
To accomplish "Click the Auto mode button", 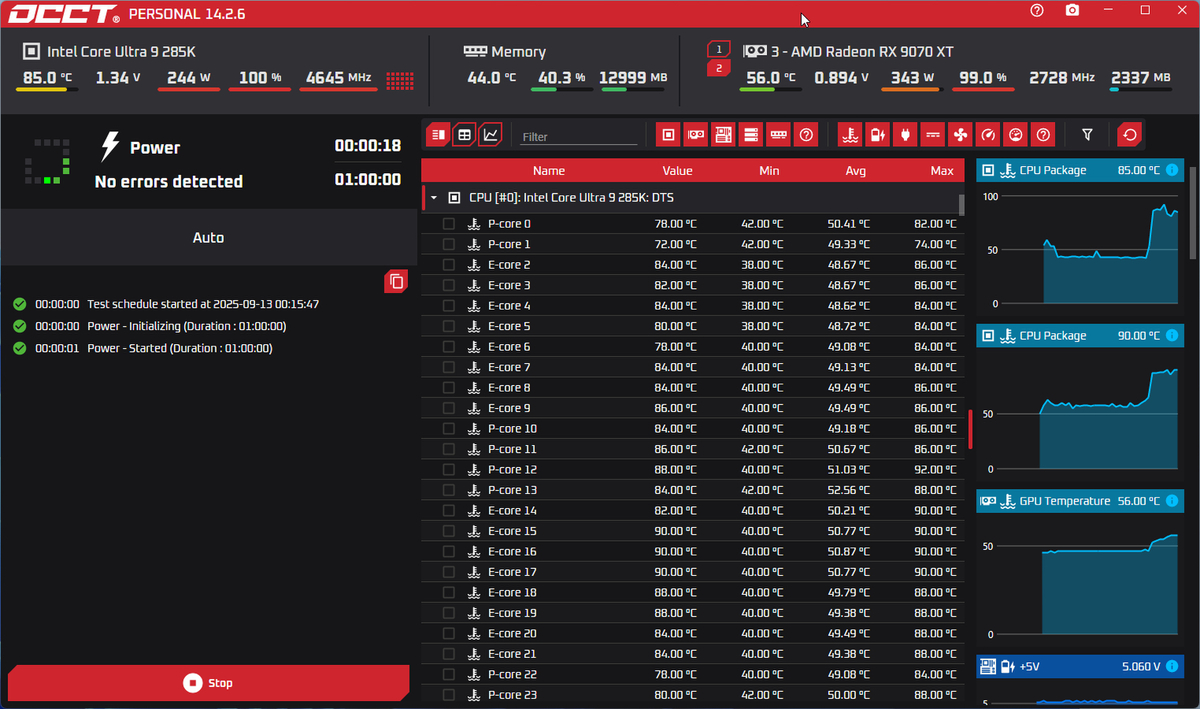I will coord(209,238).
